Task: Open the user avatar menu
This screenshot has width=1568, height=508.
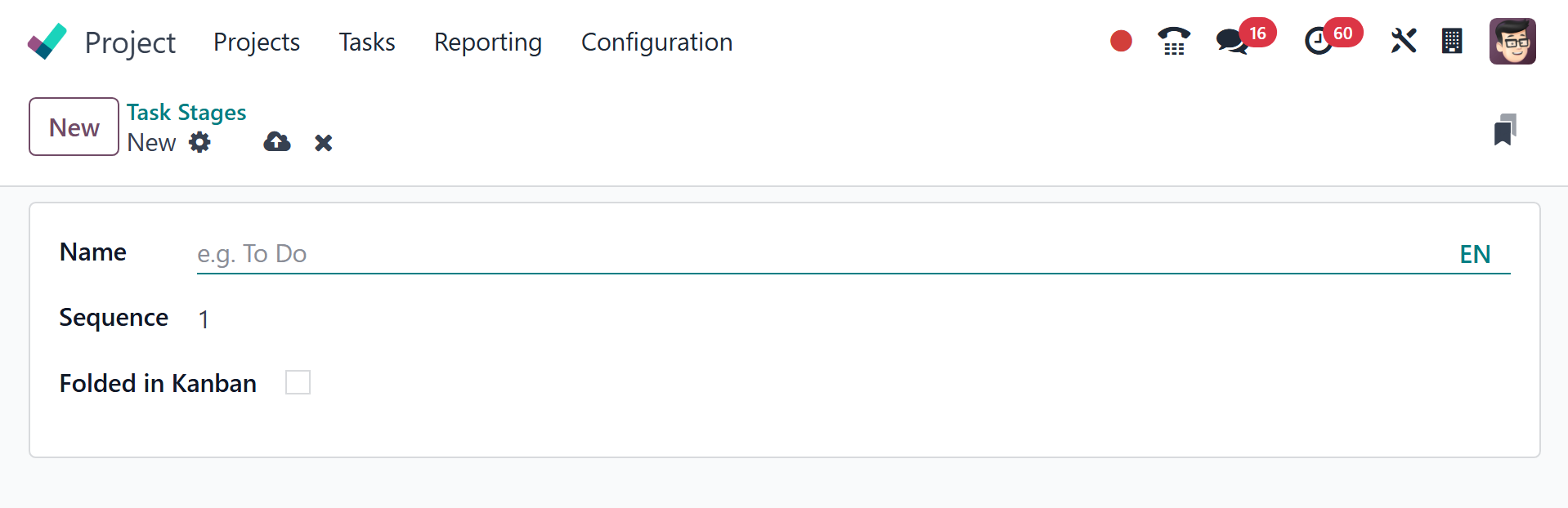Action: [1512, 41]
